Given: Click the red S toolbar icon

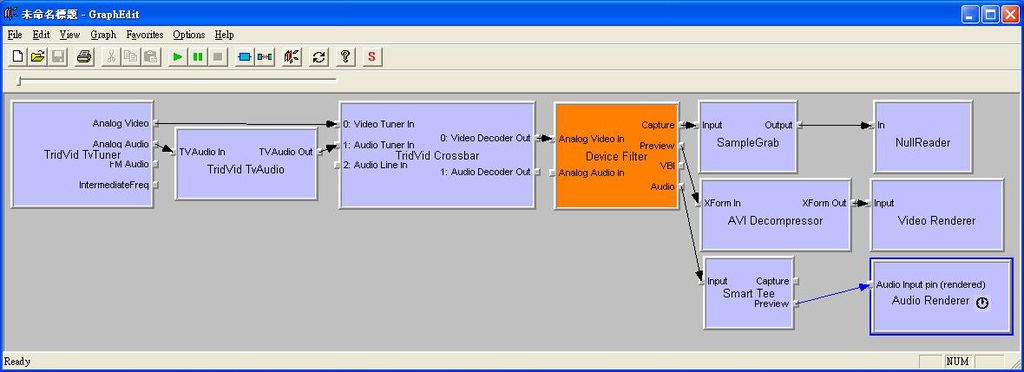Looking at the screenshot, I should click(x=372, y=57).
